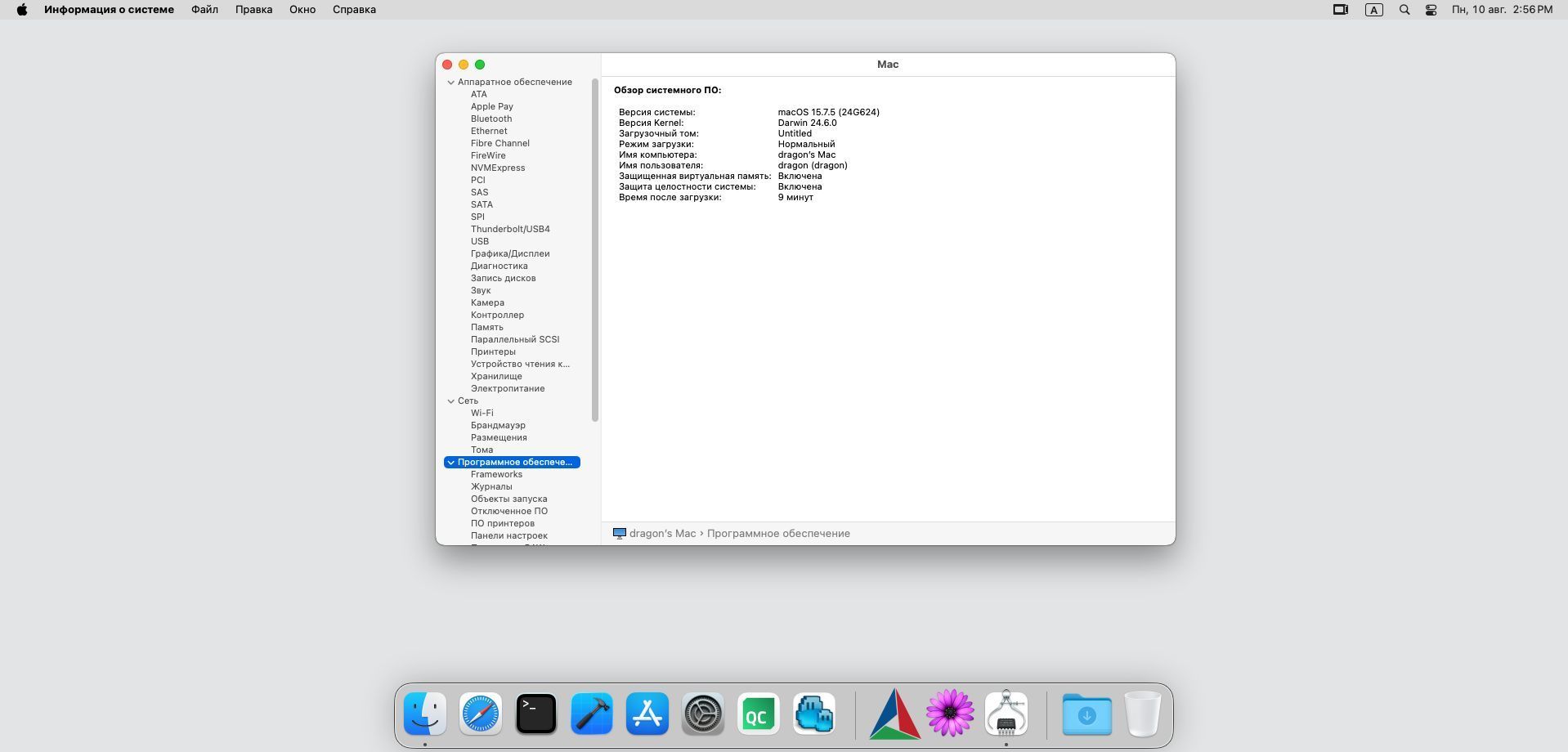
Task: Click the Darwin 24.6.0 kernel value
Action: tap(807, 123)
